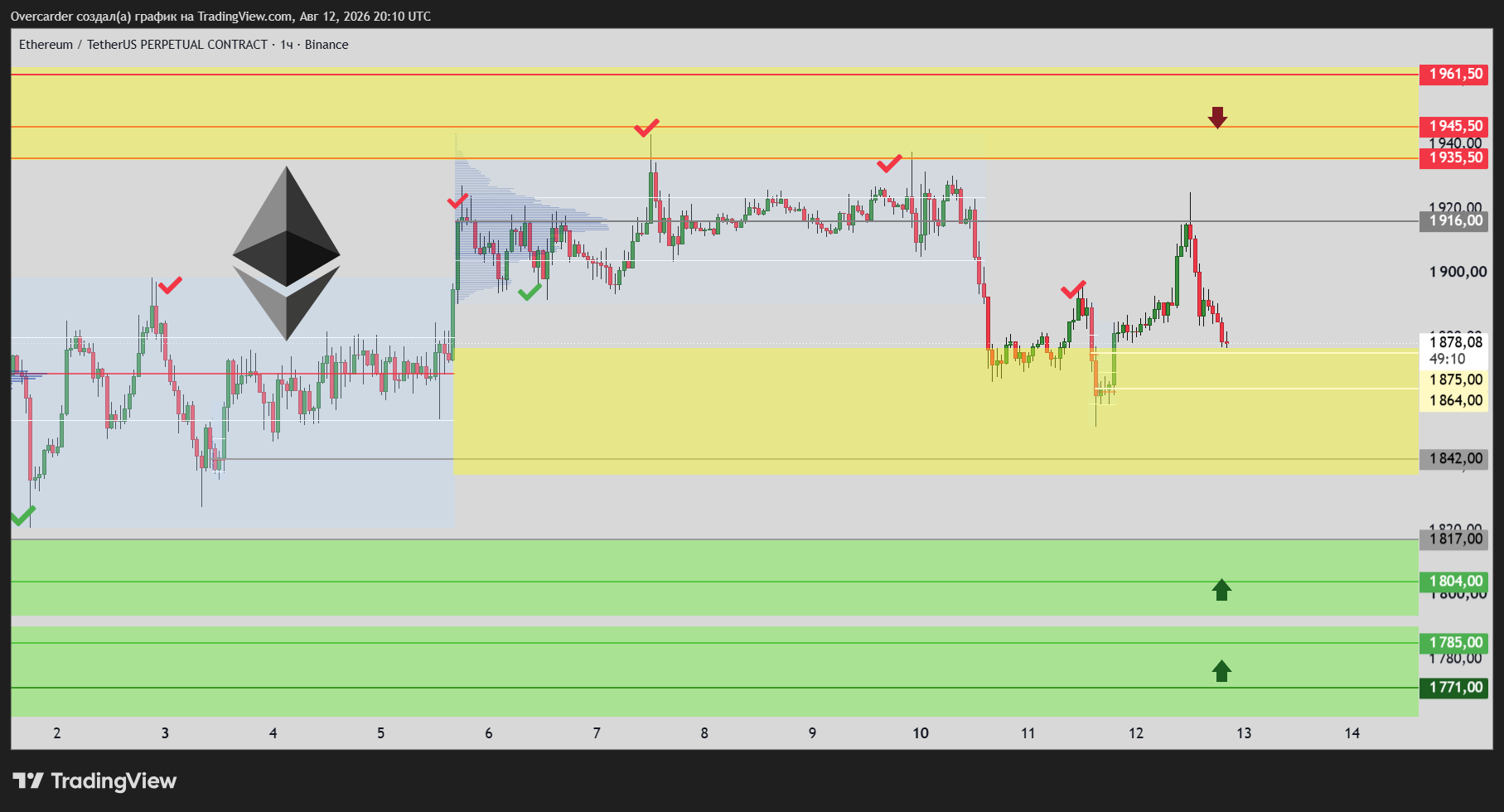Click date label 3 on time axis

[165, 733]
